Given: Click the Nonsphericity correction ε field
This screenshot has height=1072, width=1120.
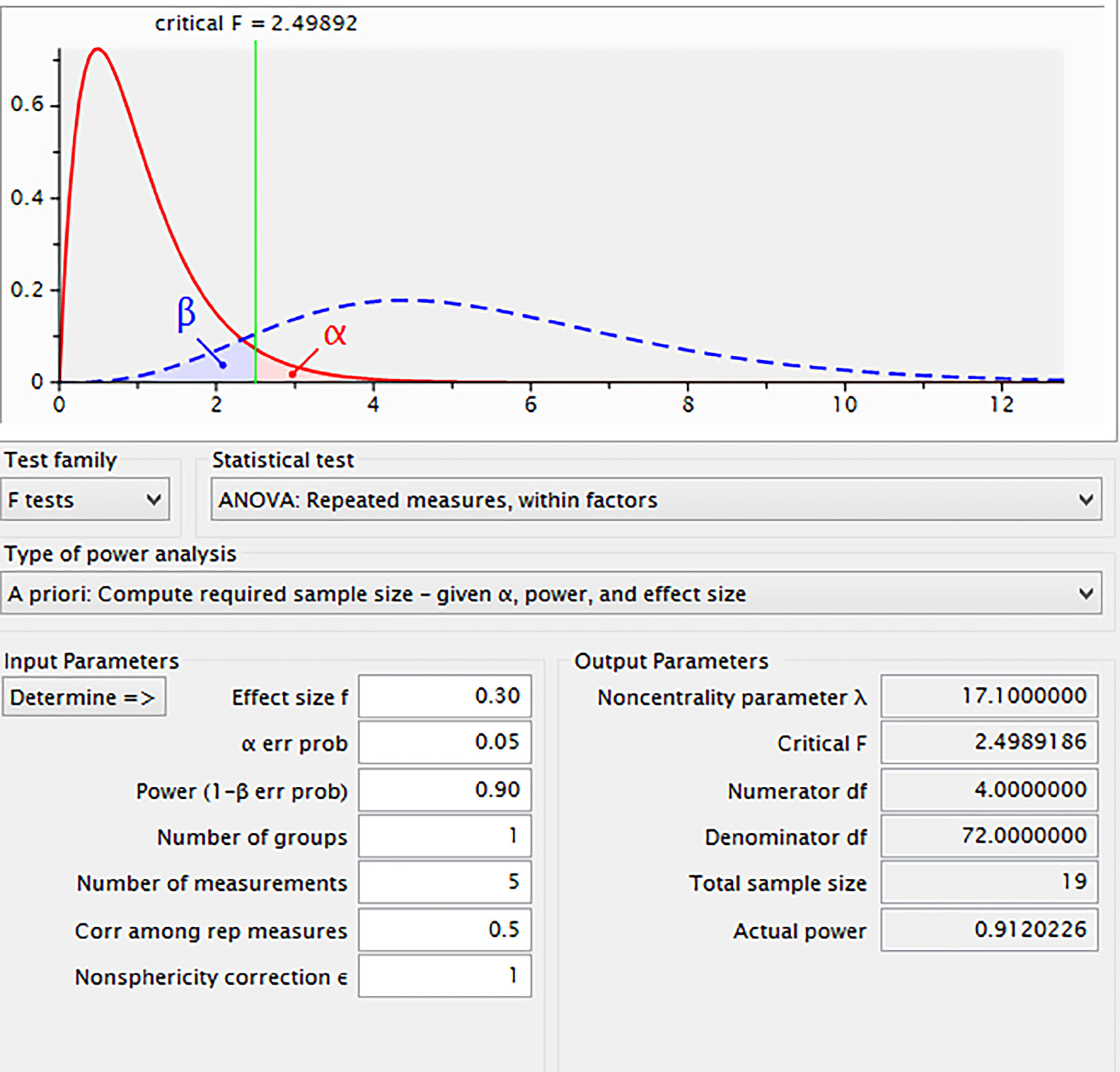Looking at the screenshot, I should coord(444,976).
